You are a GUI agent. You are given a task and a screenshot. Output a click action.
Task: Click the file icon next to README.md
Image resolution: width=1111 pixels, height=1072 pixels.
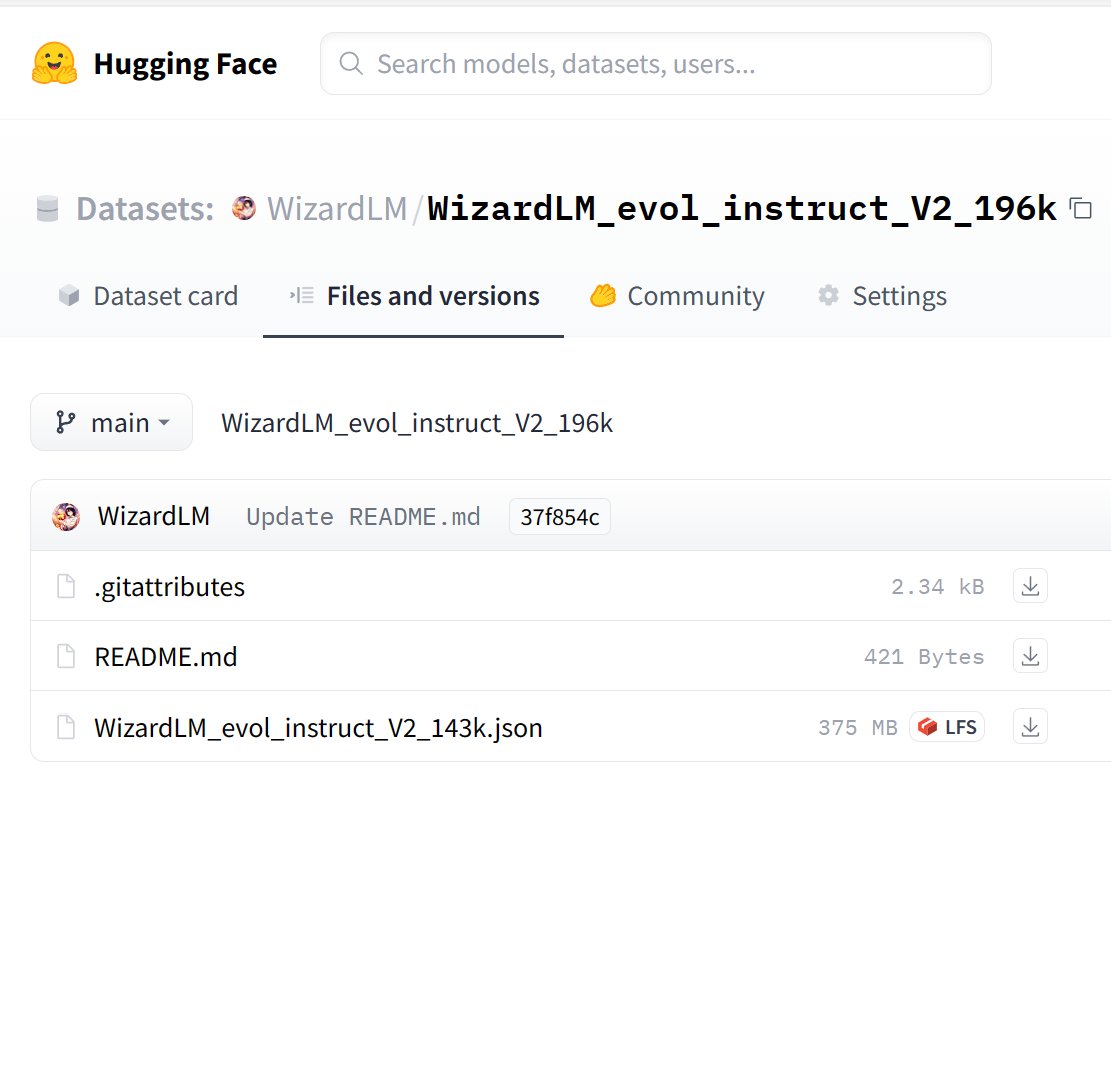(66, 656)
